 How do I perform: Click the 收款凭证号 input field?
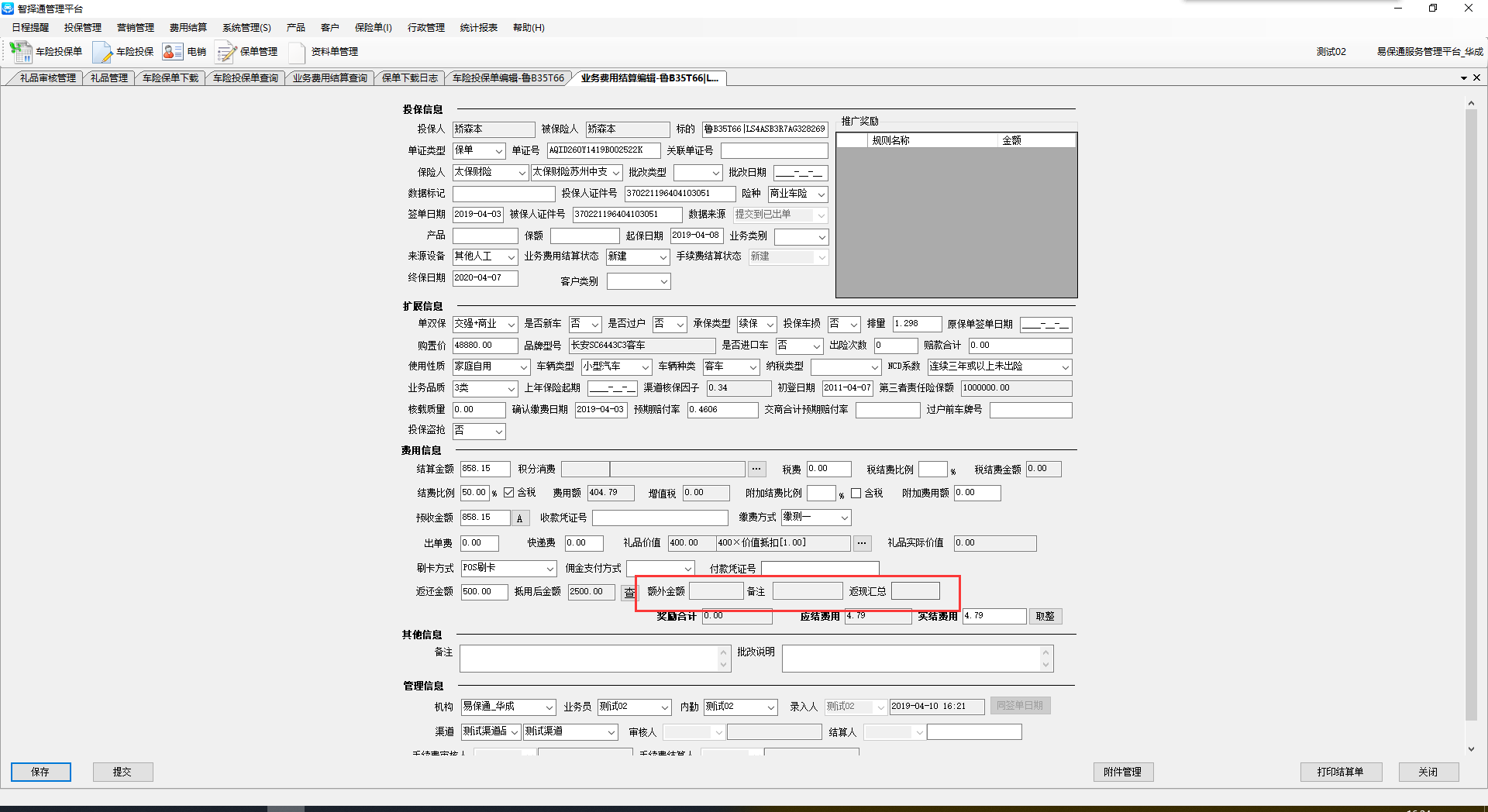(x=660, y=518)
